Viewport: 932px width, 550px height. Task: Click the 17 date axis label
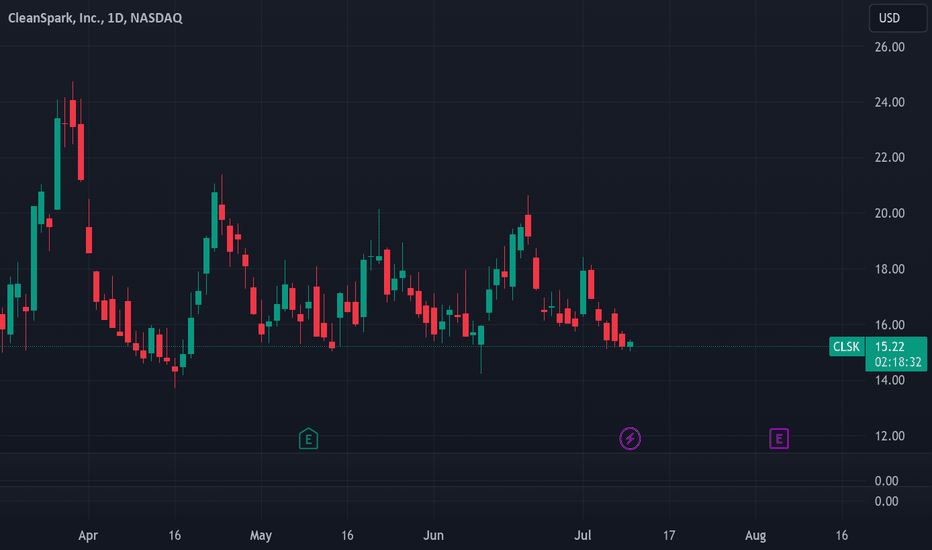[x=669, y=535]
